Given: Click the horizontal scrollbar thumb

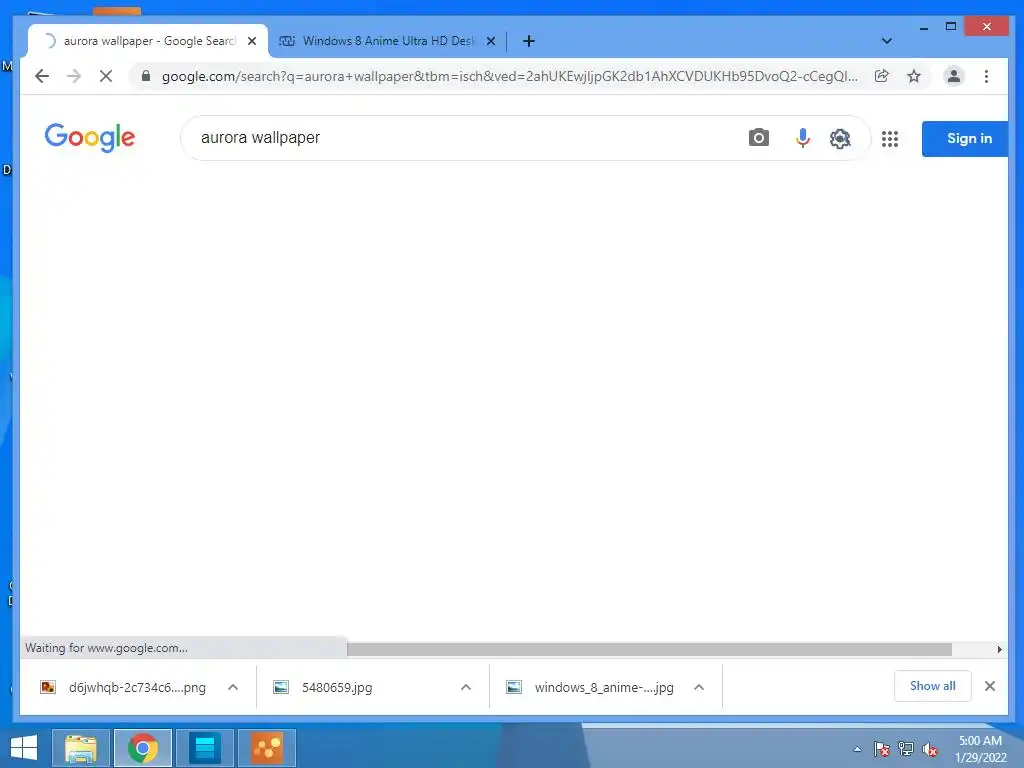Looking at the screenshot, I should coord(649,649).
